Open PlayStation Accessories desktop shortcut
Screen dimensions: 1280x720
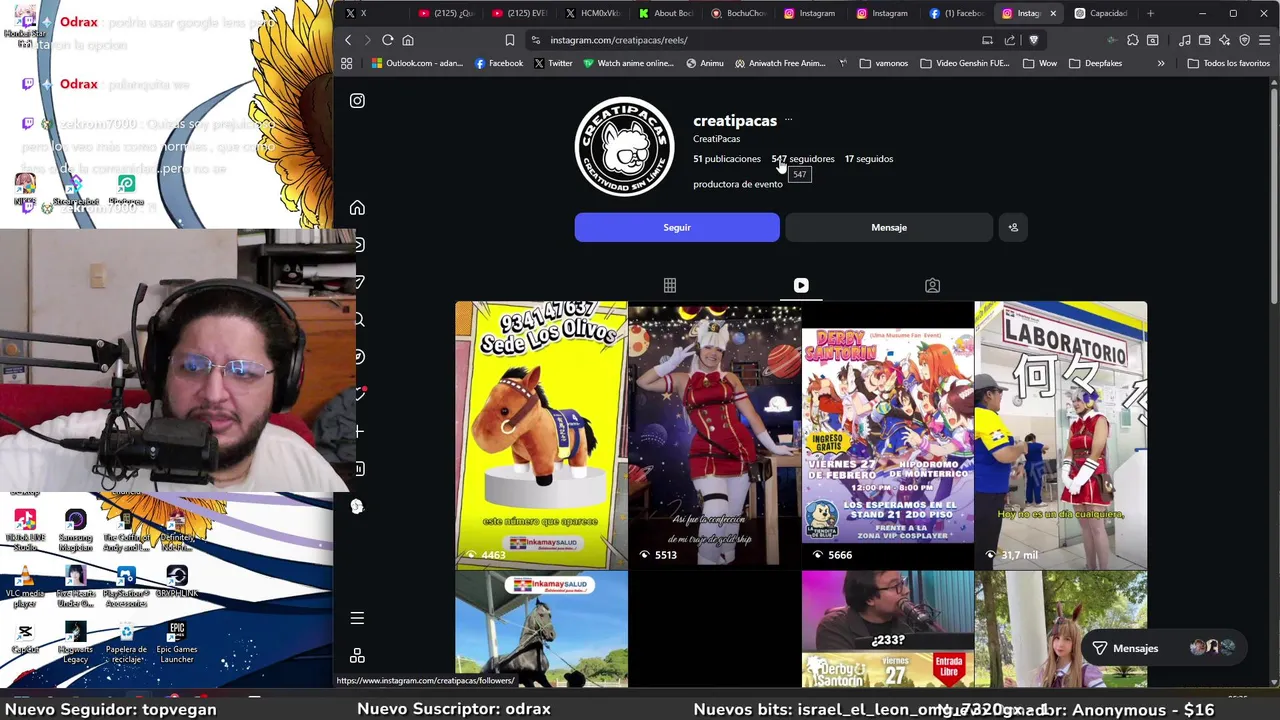(x=126, y=586)
